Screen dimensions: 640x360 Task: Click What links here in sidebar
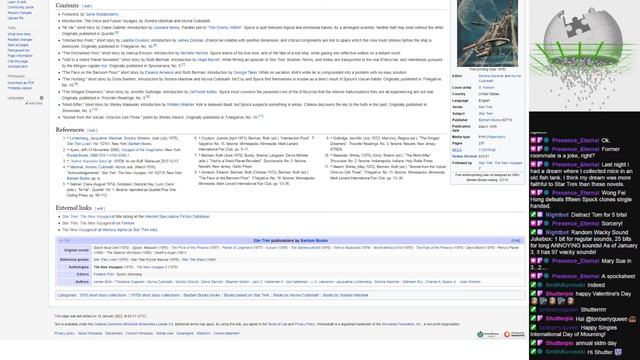coord(19,34)
